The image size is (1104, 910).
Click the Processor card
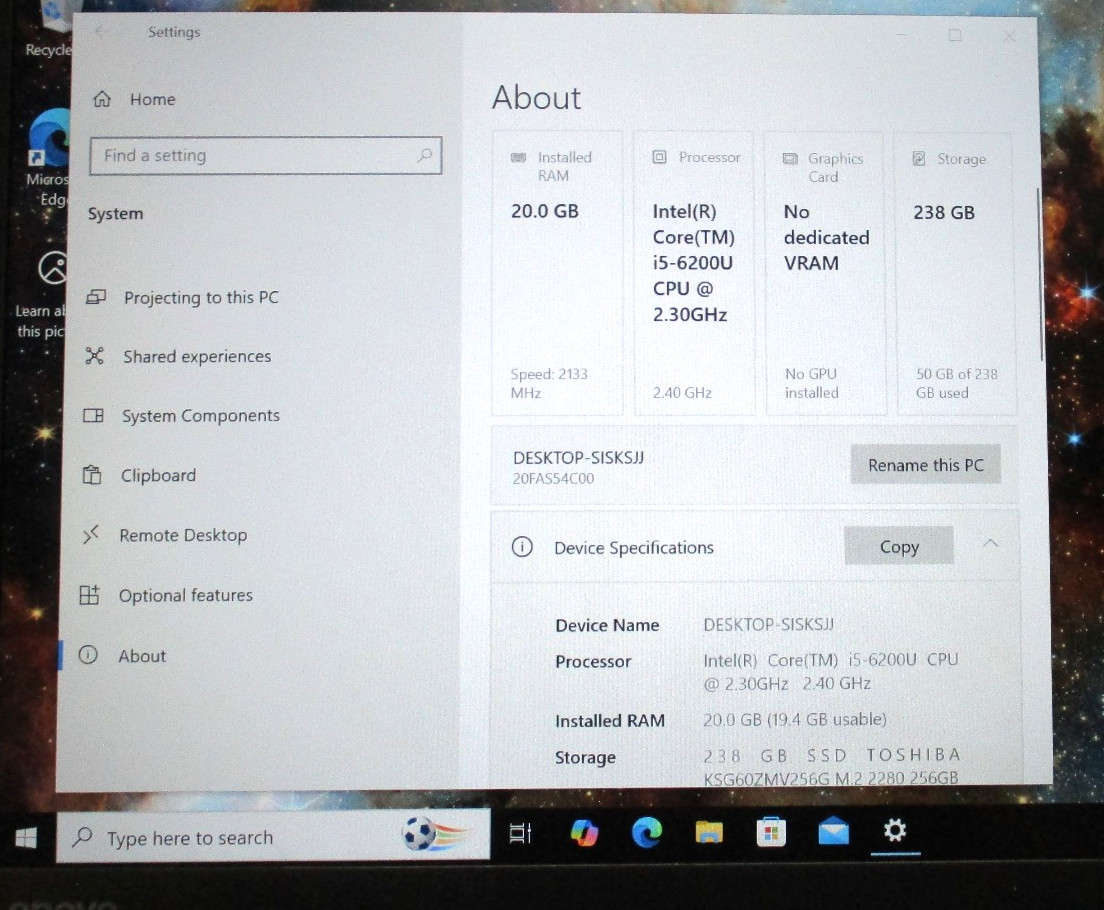click(694, 273)
